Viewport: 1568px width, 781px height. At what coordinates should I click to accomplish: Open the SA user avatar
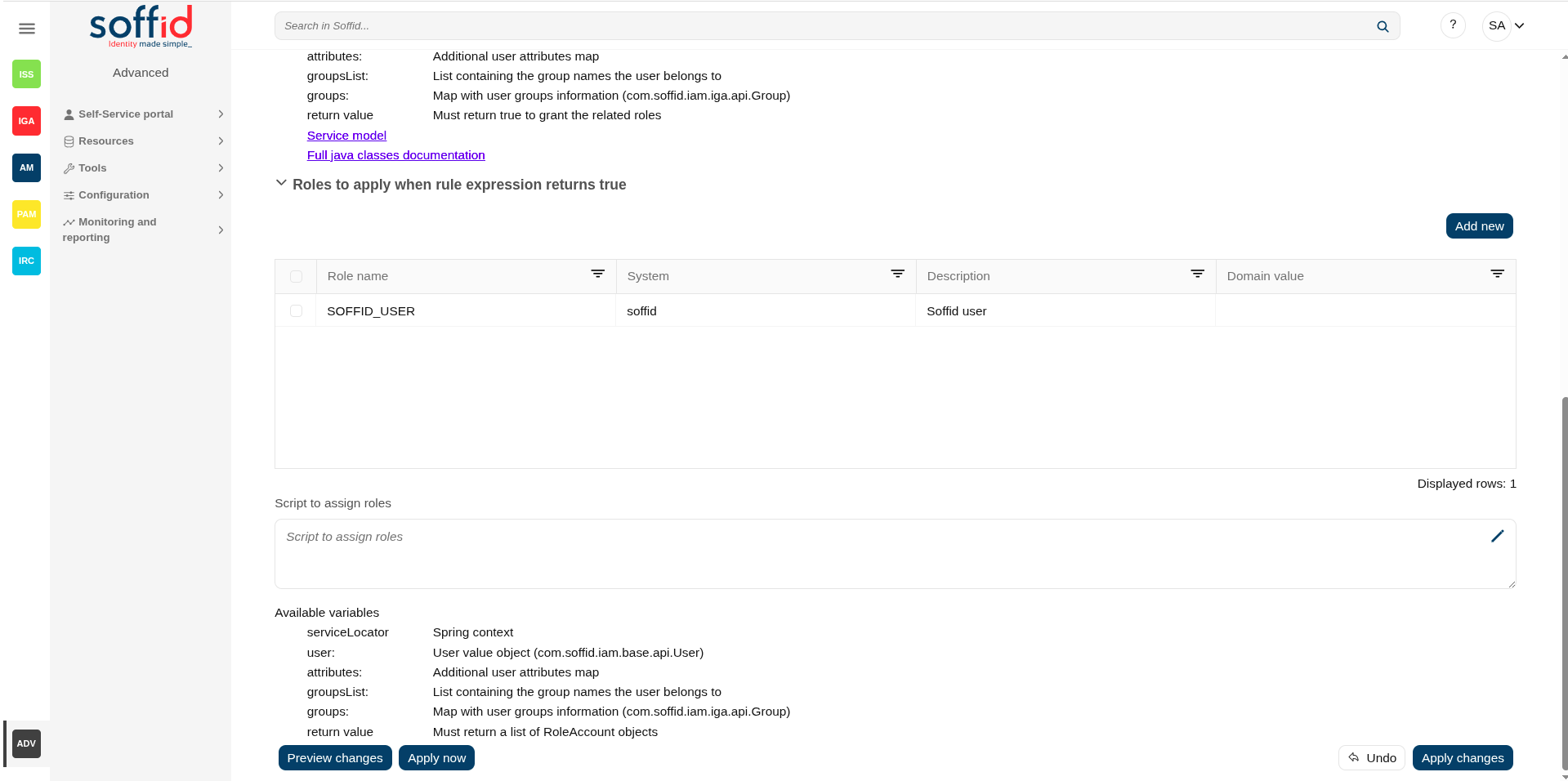click(x=1496, y=25)
